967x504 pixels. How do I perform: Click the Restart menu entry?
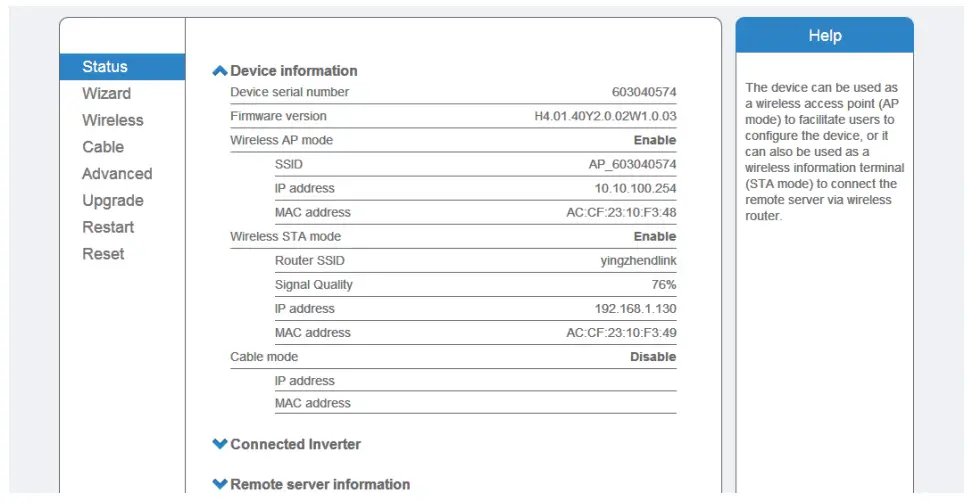click(x=108, y=227)
